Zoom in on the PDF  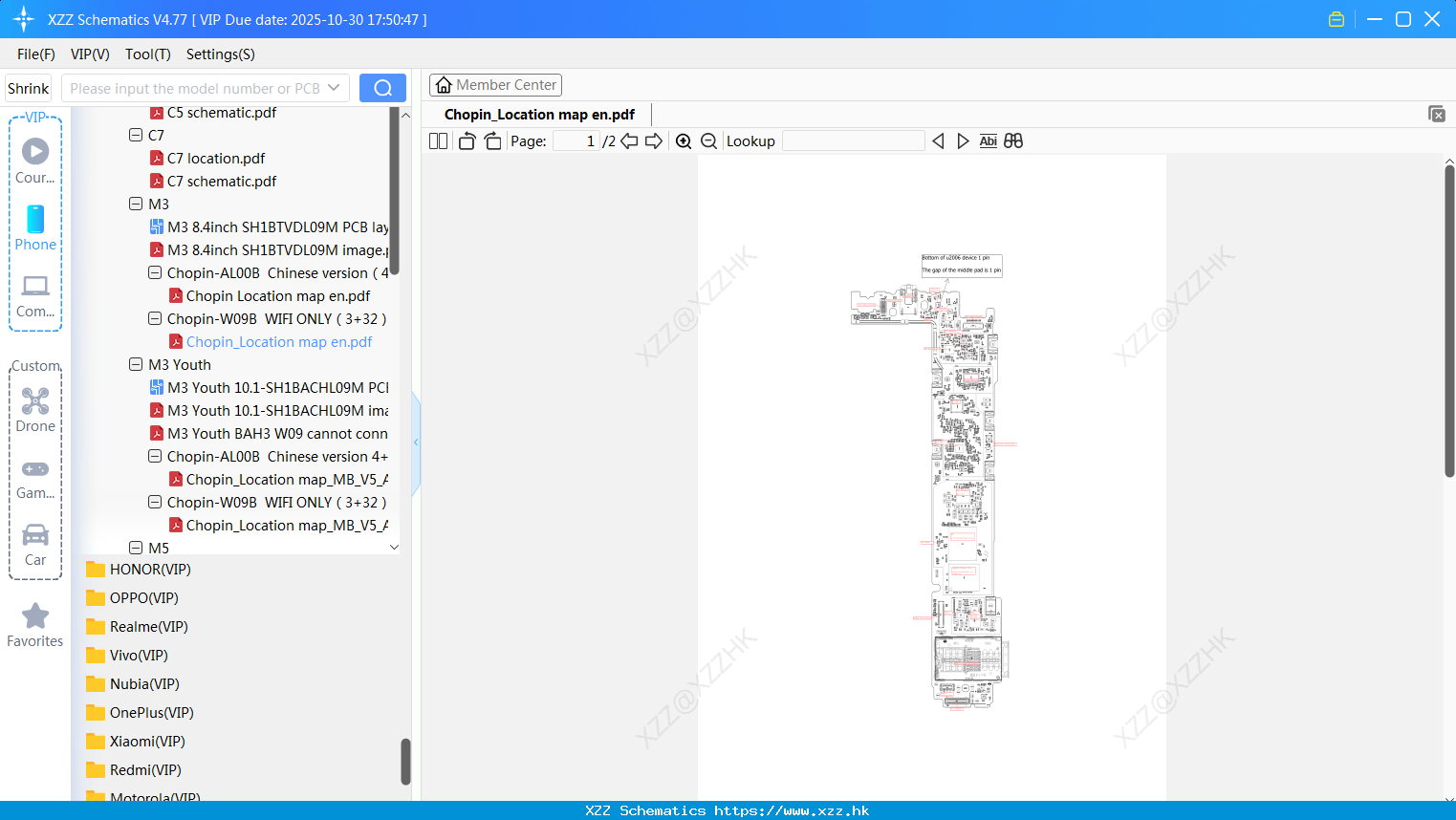click(x=684, y=140)
